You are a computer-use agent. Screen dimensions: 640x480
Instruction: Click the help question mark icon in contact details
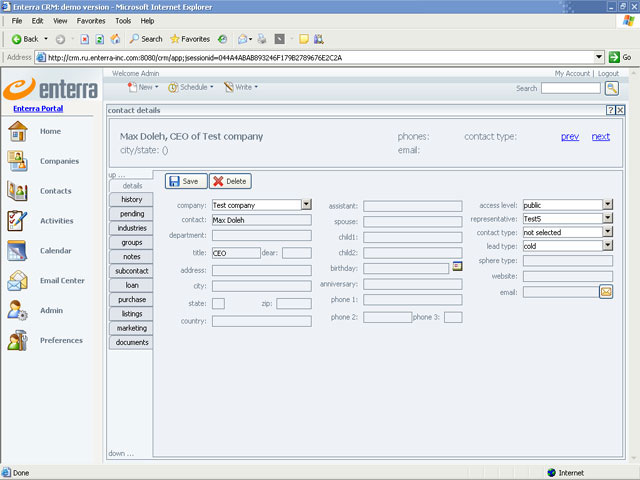tap(611, 110)
